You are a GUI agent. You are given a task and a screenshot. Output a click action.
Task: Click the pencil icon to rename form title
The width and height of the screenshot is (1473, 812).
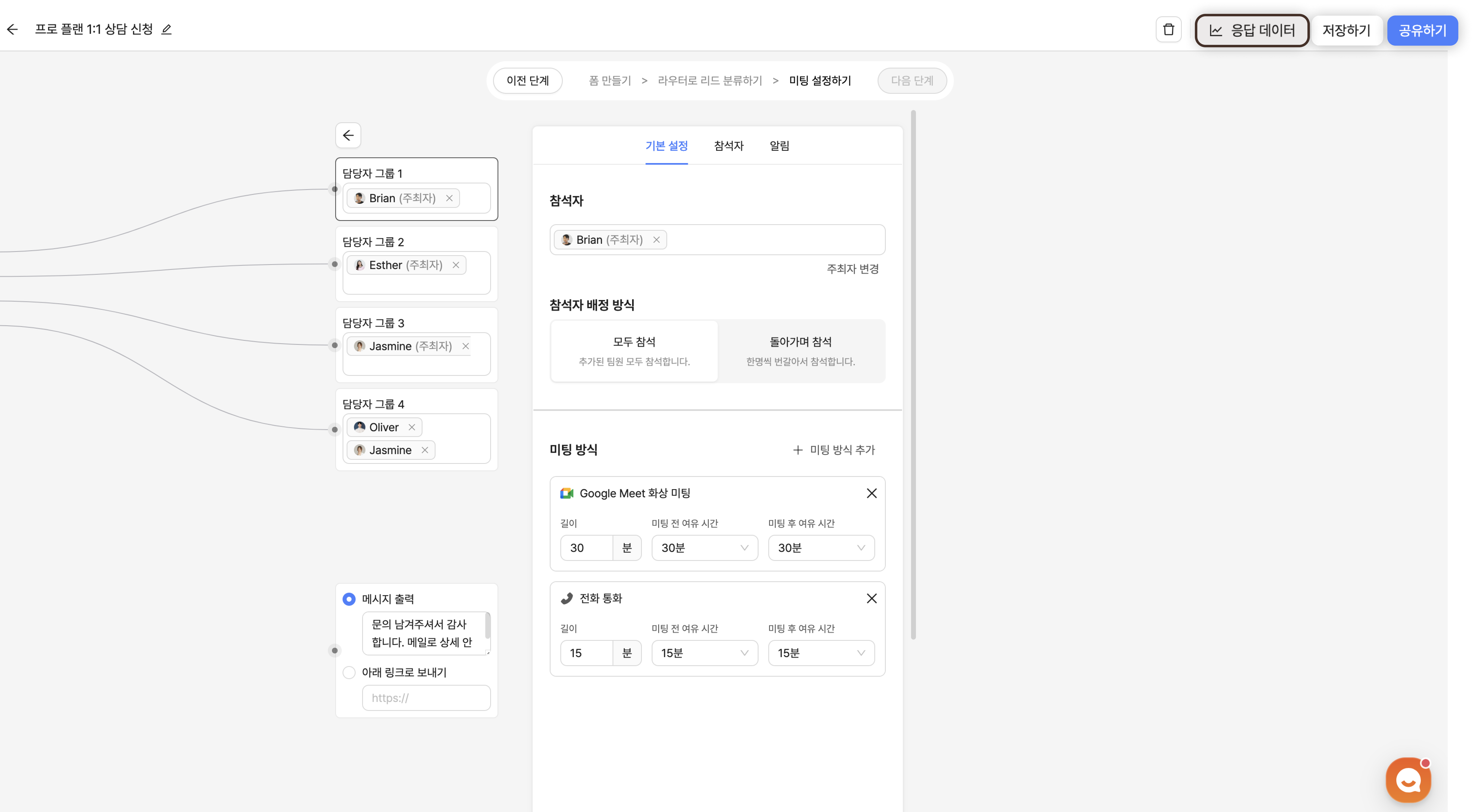pos(166,30)
